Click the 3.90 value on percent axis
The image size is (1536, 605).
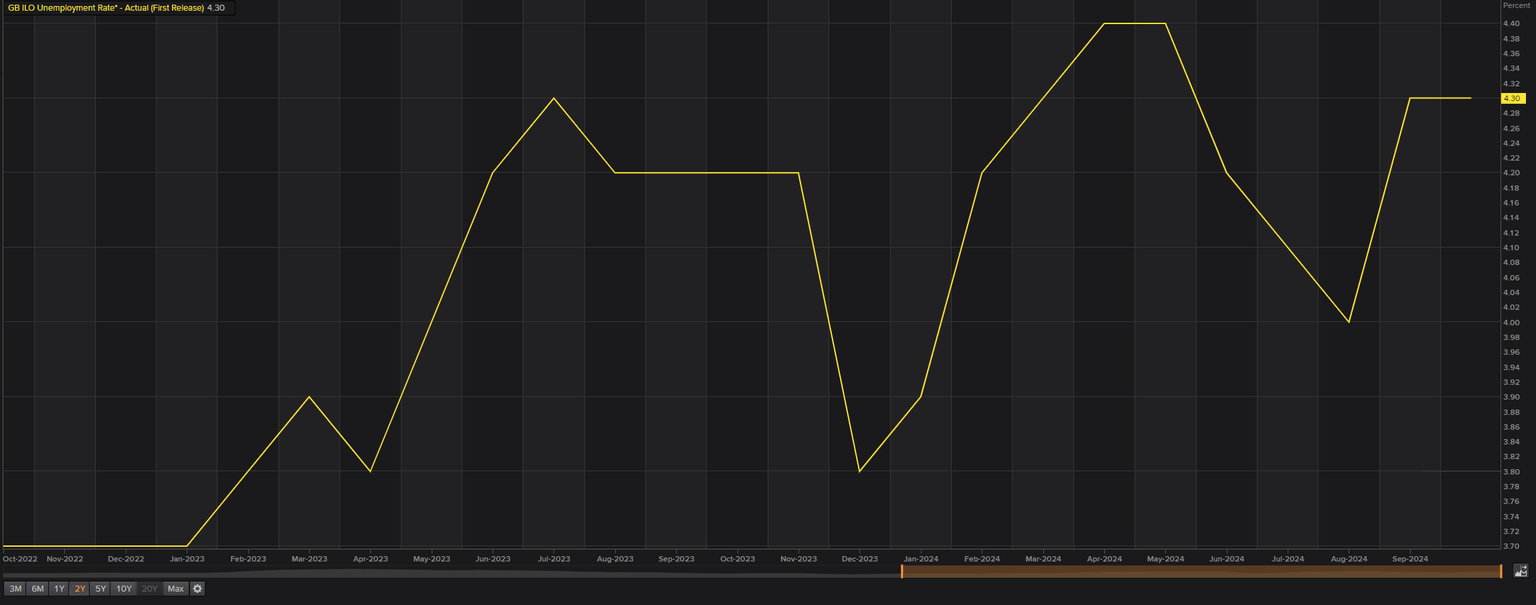tap(1511, 397)
